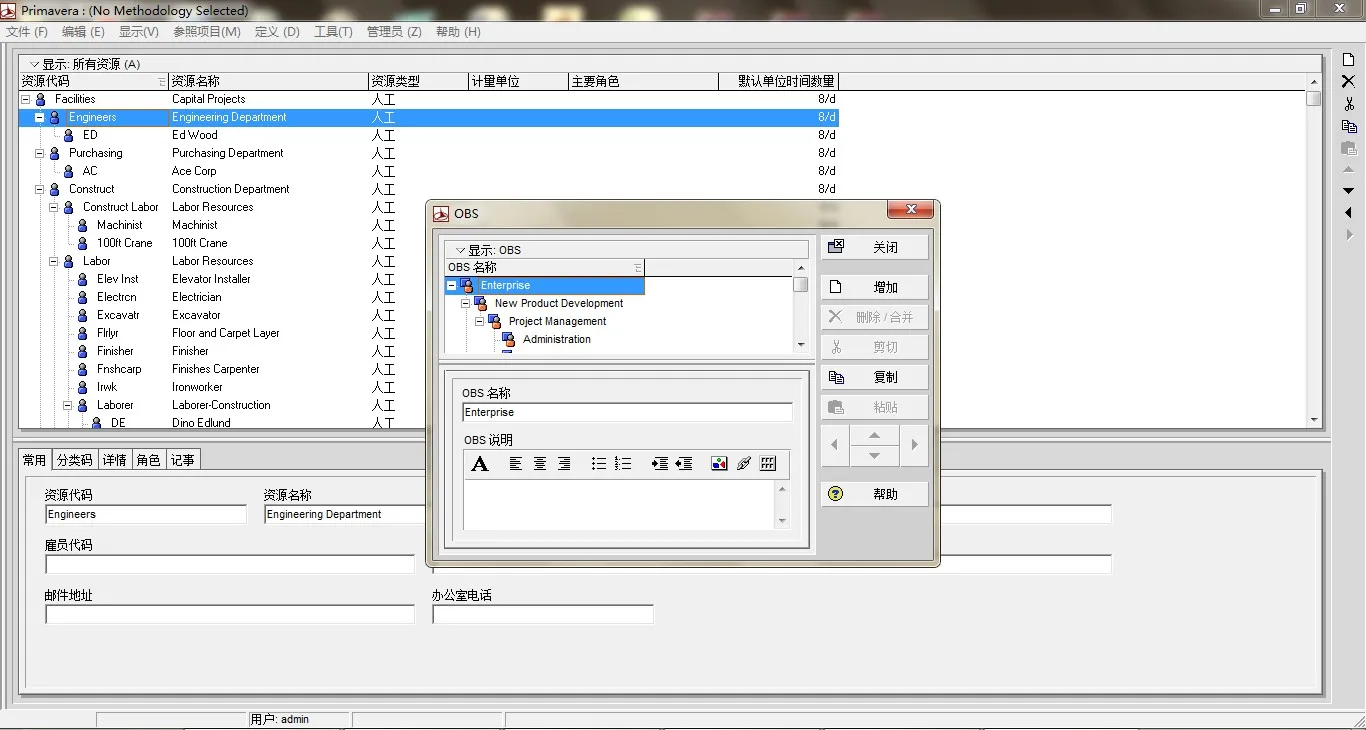The image size is (1366, 730).
Task: Indent text in OBS description editor
Action: pos(659,464)
